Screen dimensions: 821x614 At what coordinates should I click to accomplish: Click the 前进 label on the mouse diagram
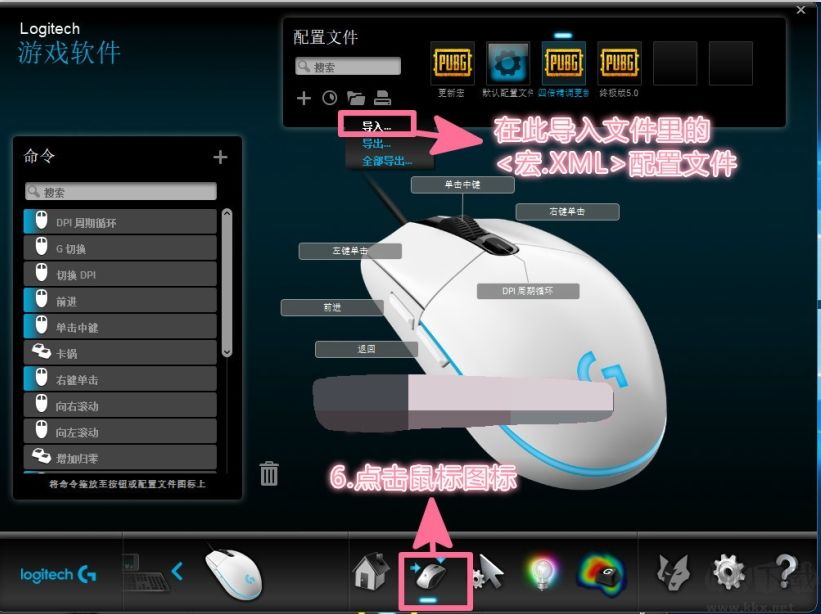pos(332,307)
